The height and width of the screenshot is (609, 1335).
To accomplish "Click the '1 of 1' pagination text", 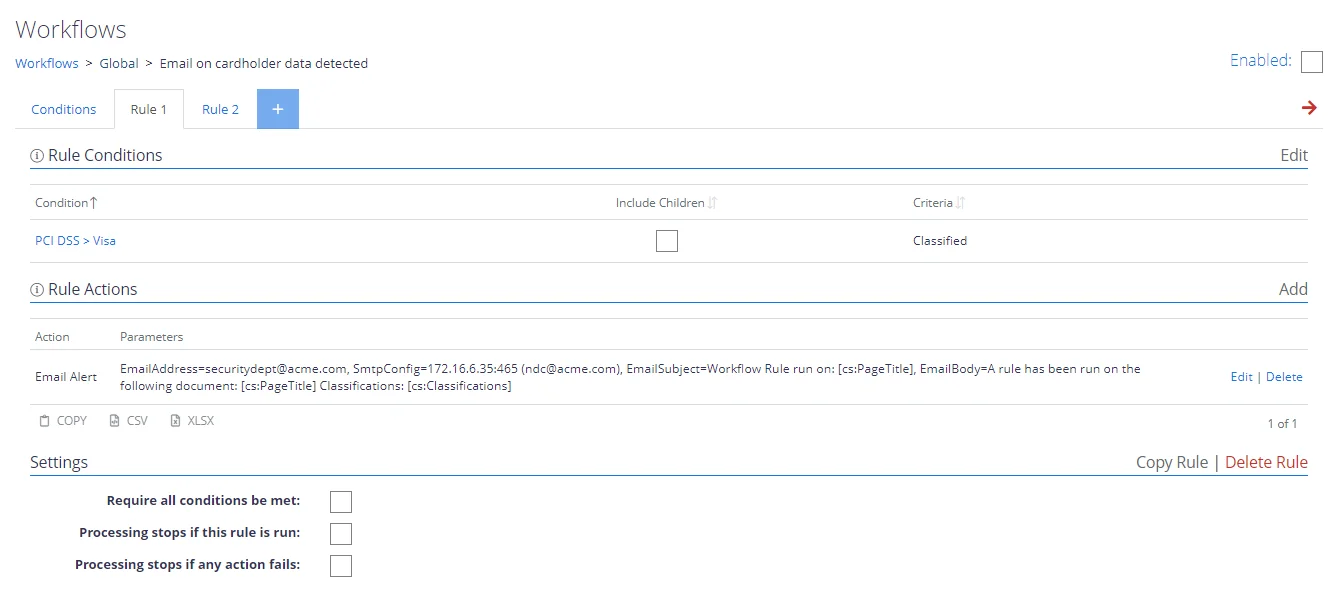I will point(1282,424).
